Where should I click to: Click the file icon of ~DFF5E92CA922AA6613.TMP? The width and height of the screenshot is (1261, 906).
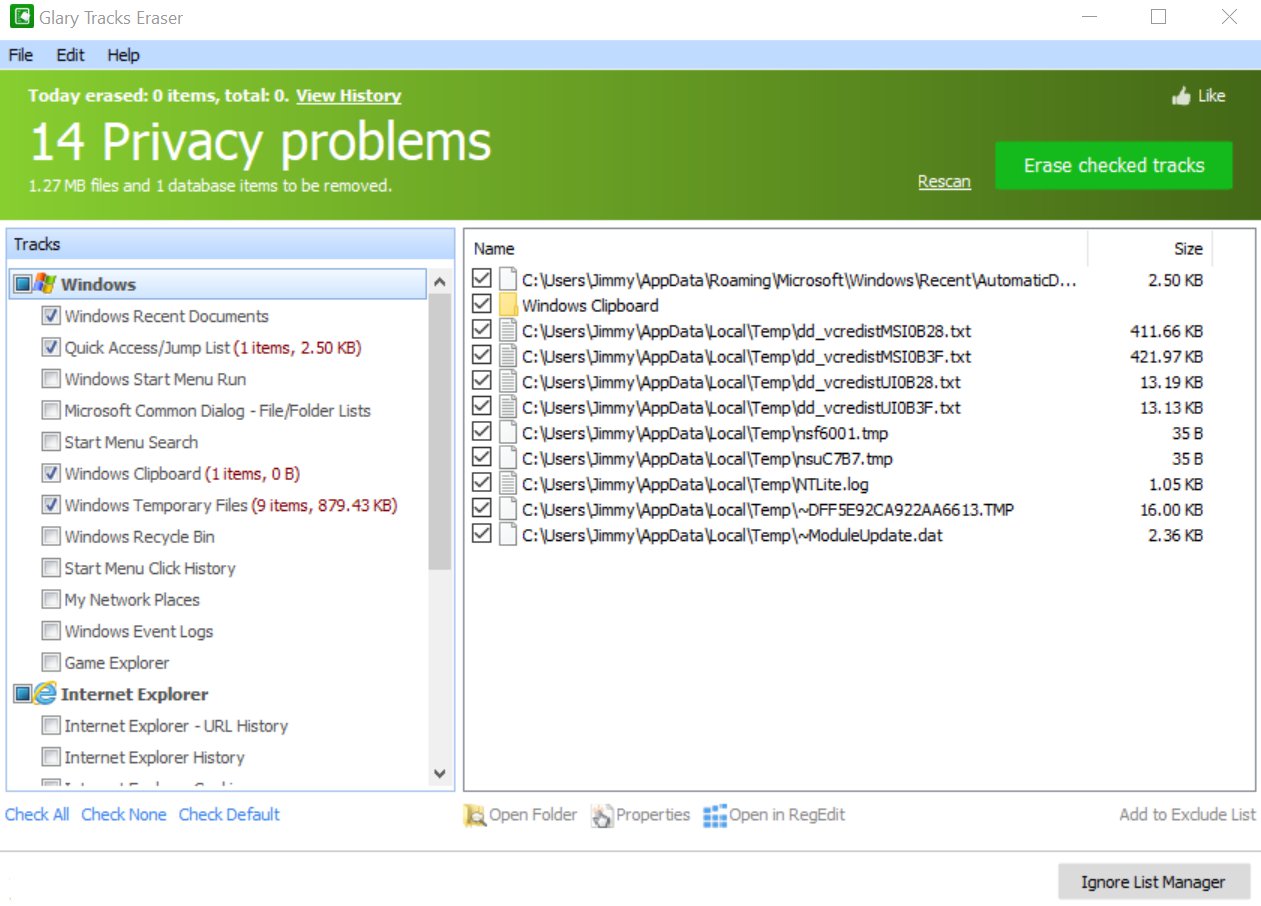pyautogui.click(x=508, y=510)
